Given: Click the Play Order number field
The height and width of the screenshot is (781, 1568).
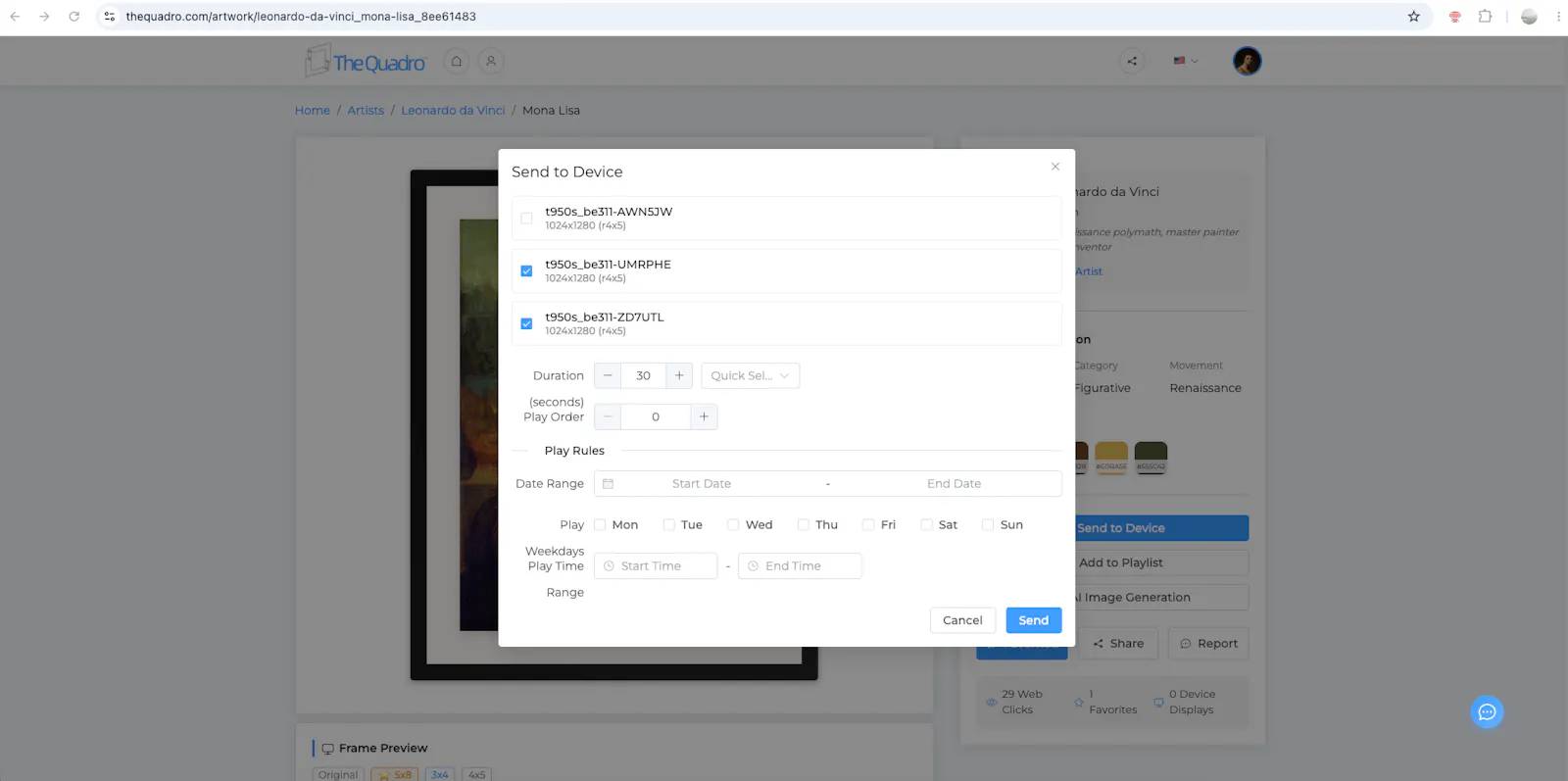Looking at the screenshot, I should point(656,416).
